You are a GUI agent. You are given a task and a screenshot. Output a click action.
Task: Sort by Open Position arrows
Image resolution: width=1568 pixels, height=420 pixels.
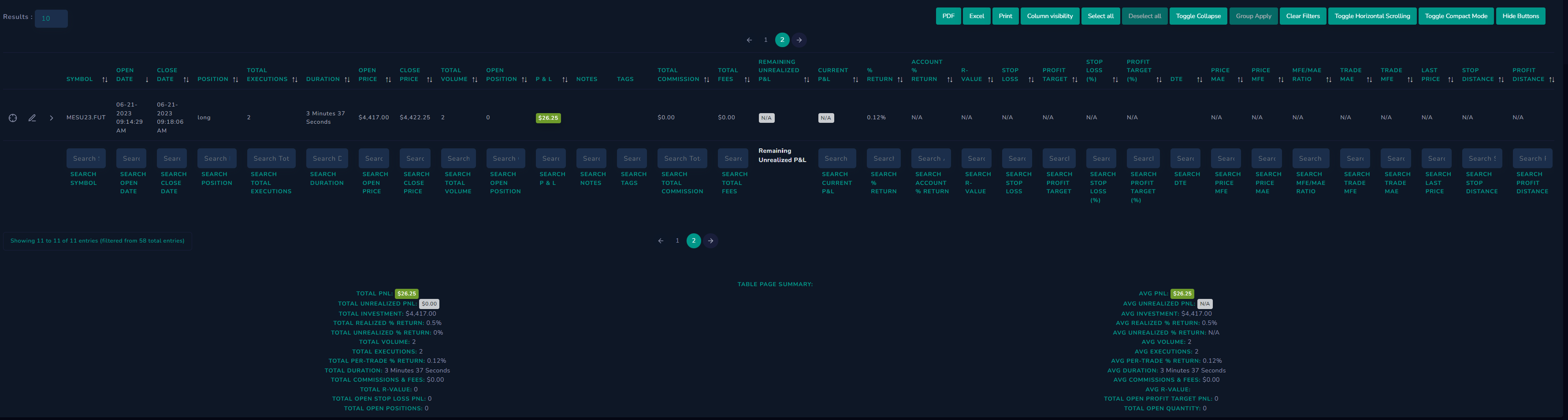pyautogui.click(x=524, y=80)
